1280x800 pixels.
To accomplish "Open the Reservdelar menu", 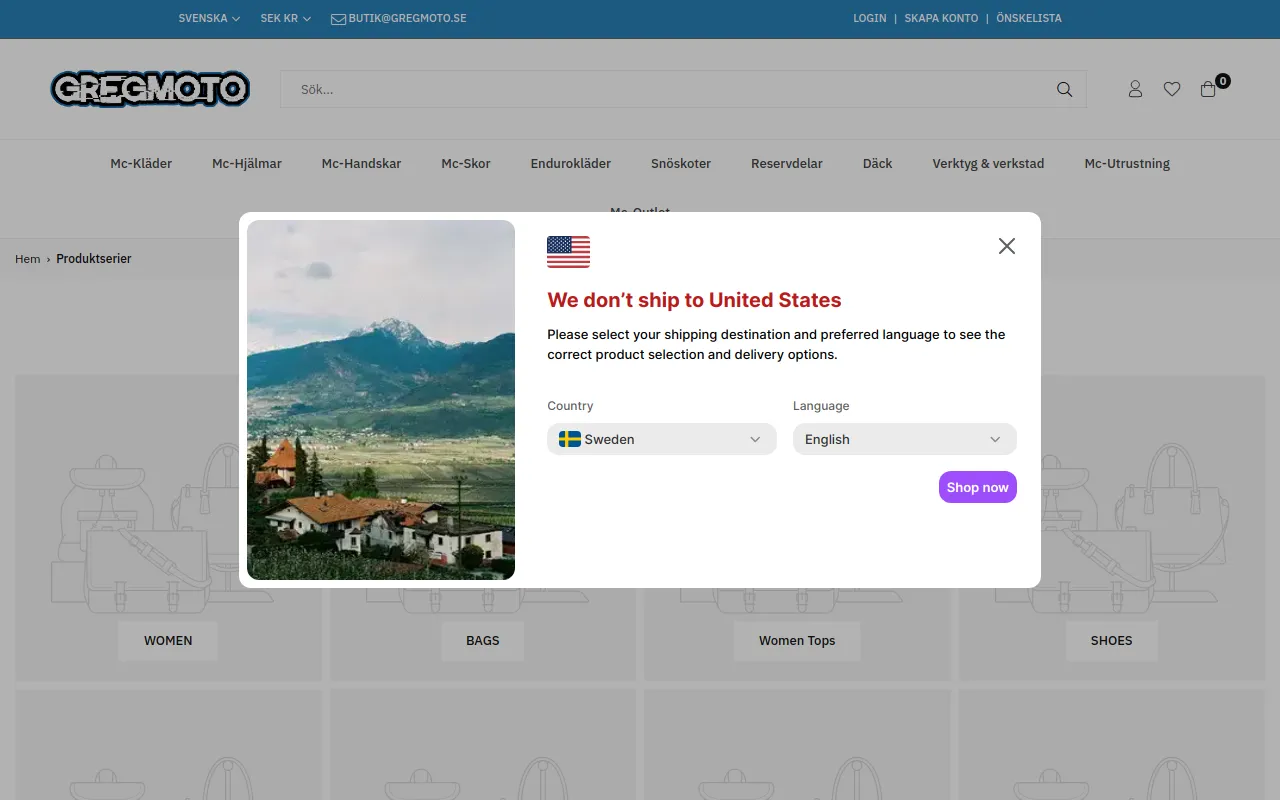I will [787, 163].
